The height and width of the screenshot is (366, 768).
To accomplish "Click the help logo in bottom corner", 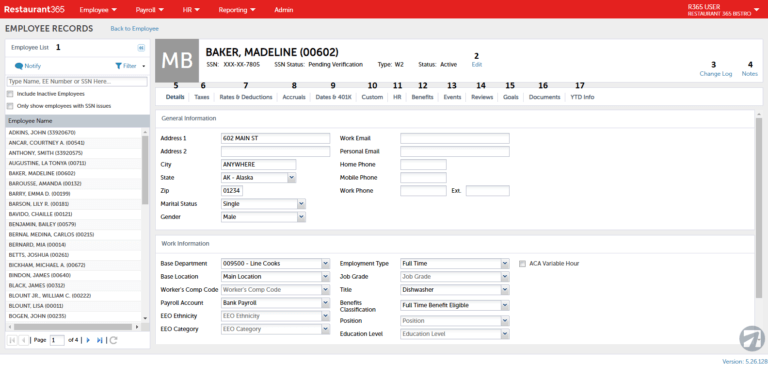I will (751, 339).
